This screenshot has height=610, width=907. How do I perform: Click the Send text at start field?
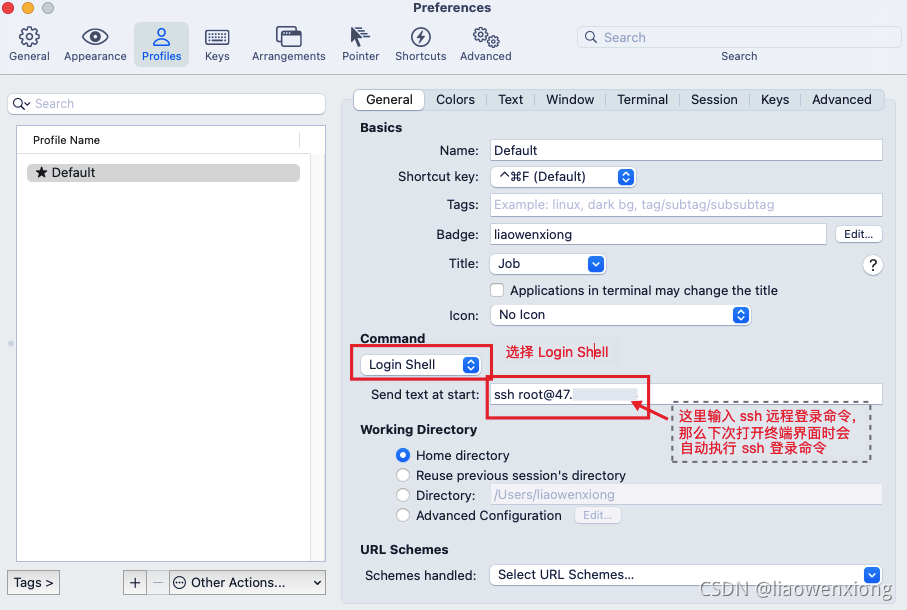click(686, 394)
